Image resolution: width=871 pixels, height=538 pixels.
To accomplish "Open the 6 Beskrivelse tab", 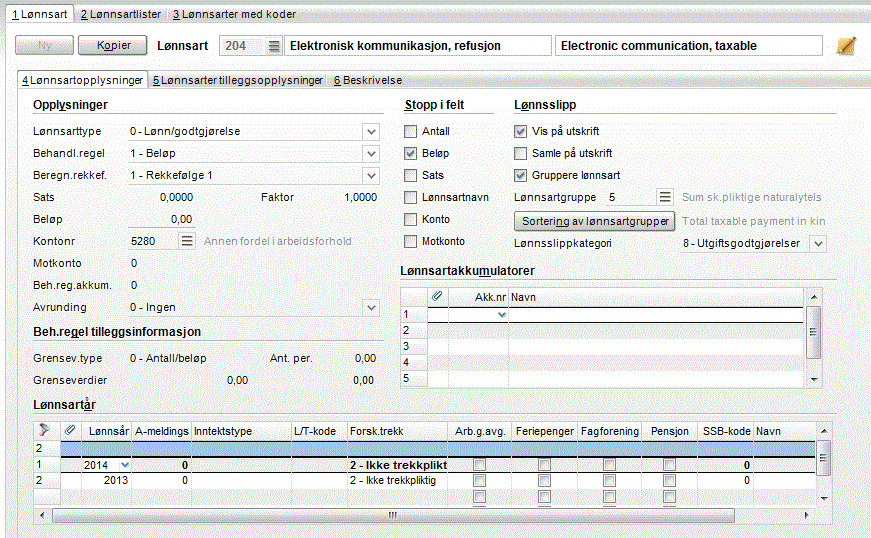I will pos(368,80).
